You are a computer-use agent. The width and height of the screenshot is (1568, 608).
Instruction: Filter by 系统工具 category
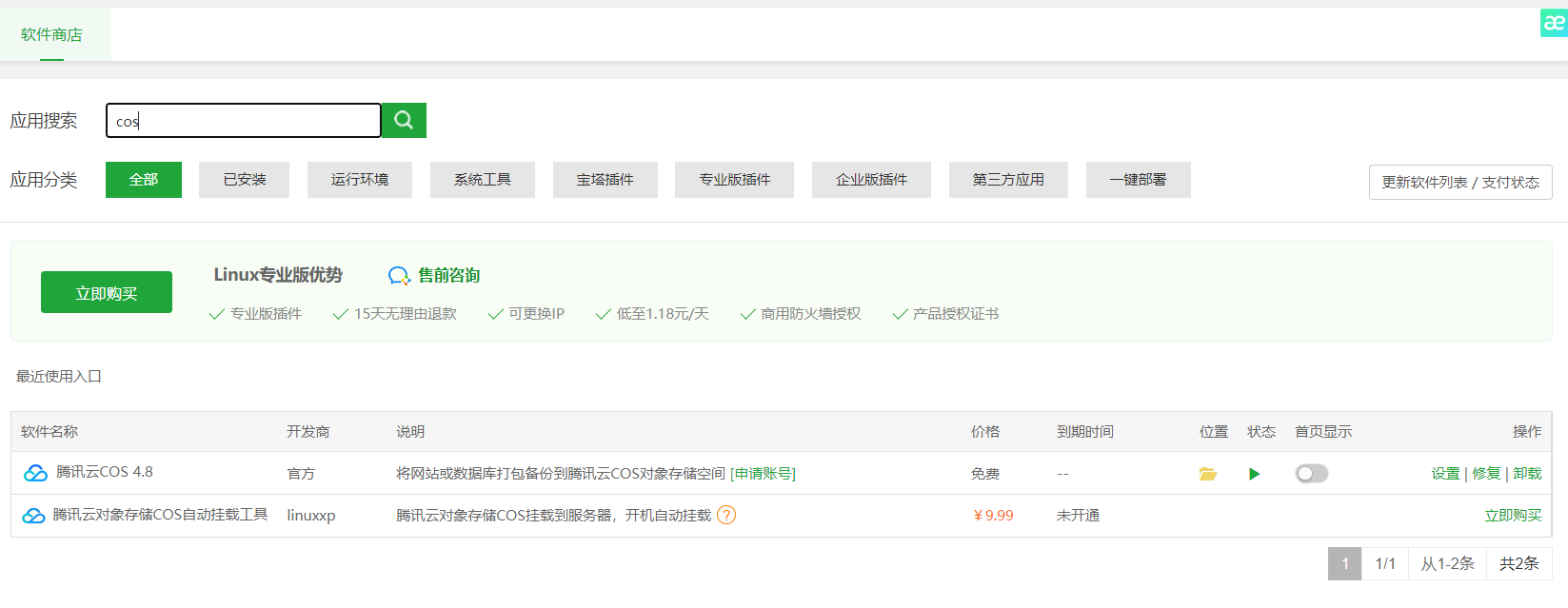[x=483, y=180]
